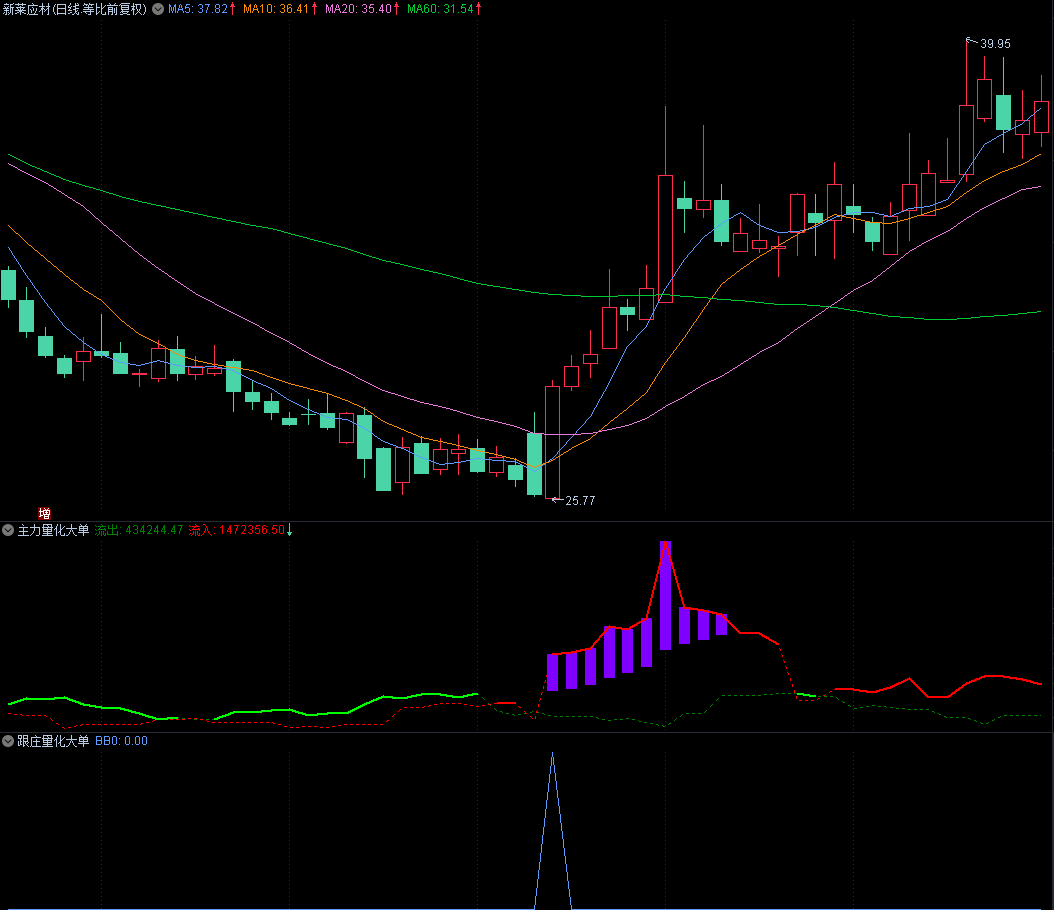Select the 跟庄量化大单 indicator name
This screenshot has width=1054, height=910.
53,741
